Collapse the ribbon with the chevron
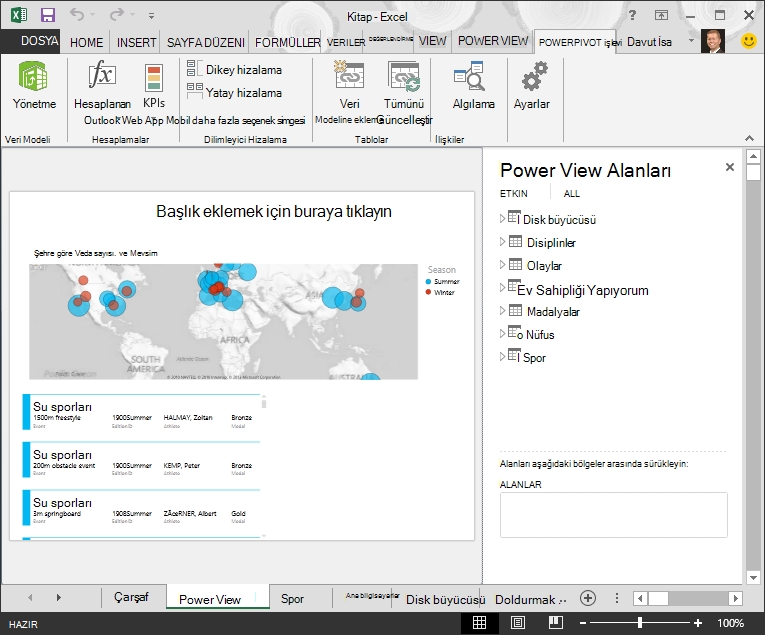Screen dimensions: 765x635 [749, 138]
